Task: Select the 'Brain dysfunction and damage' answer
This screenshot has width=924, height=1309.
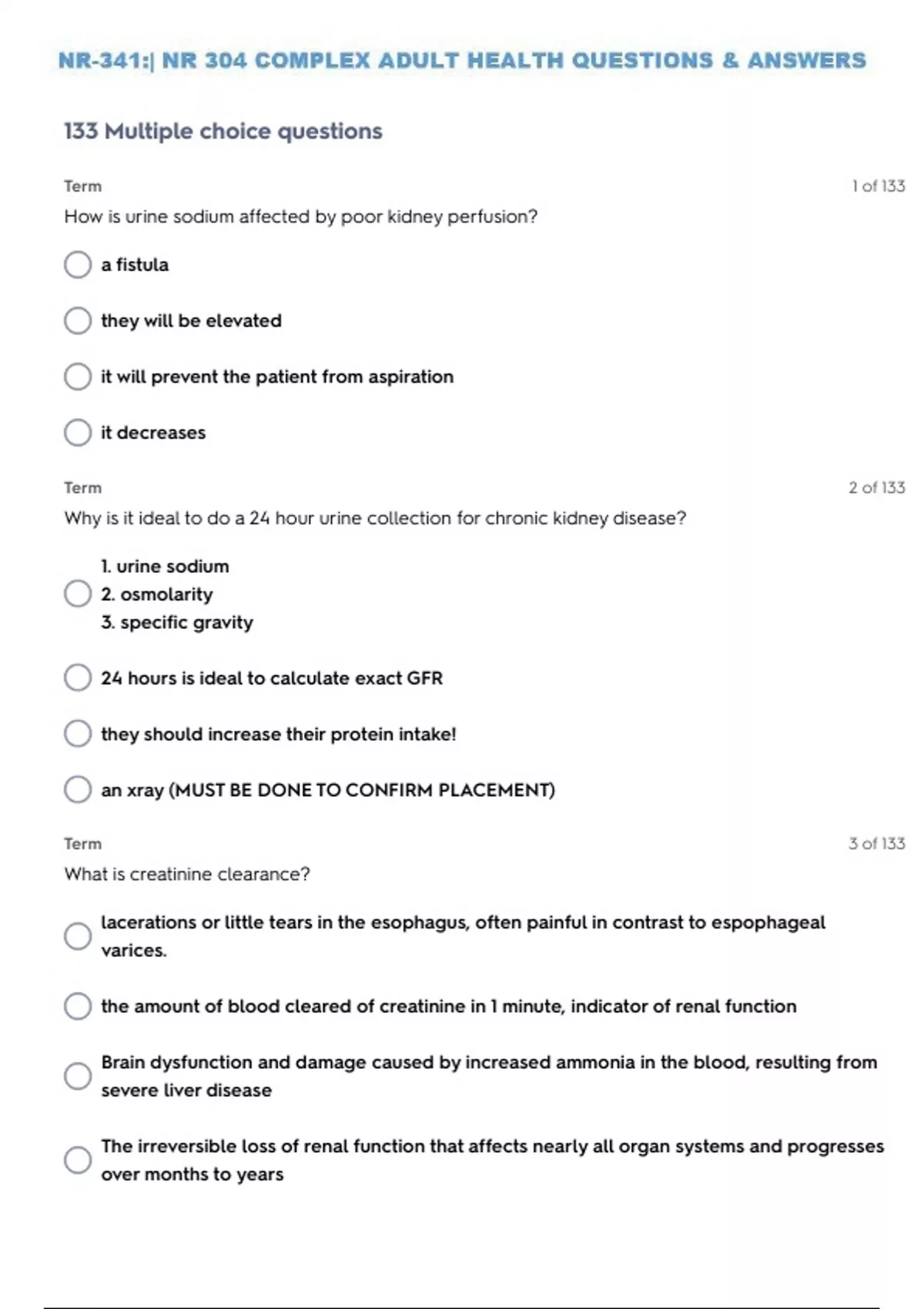Action: tap(77, 1076)
